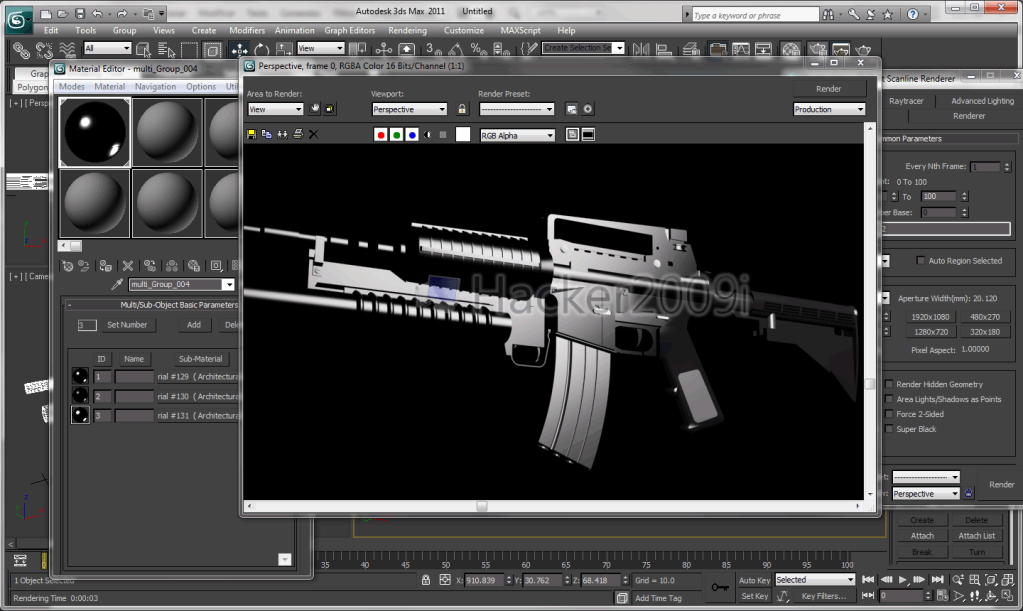
Task: Open the Help question mark icon
Action: point(913,14)
